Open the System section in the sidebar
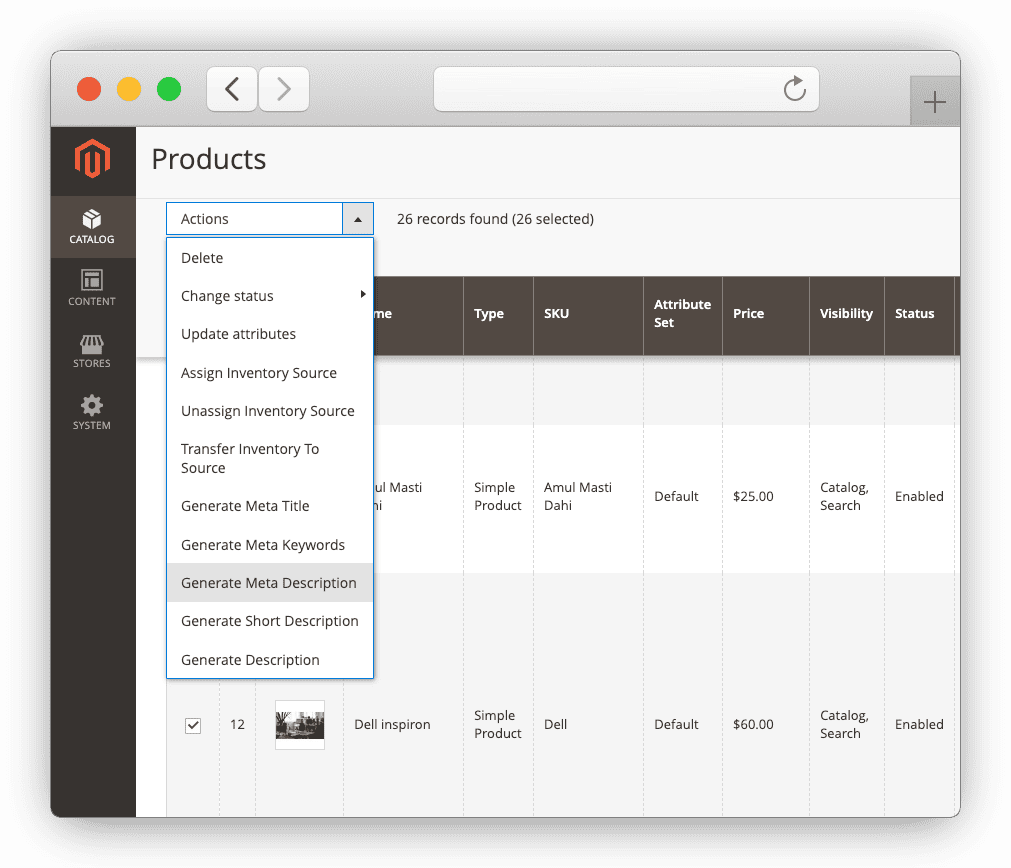The image size is (1011, 868). [92, 412]
